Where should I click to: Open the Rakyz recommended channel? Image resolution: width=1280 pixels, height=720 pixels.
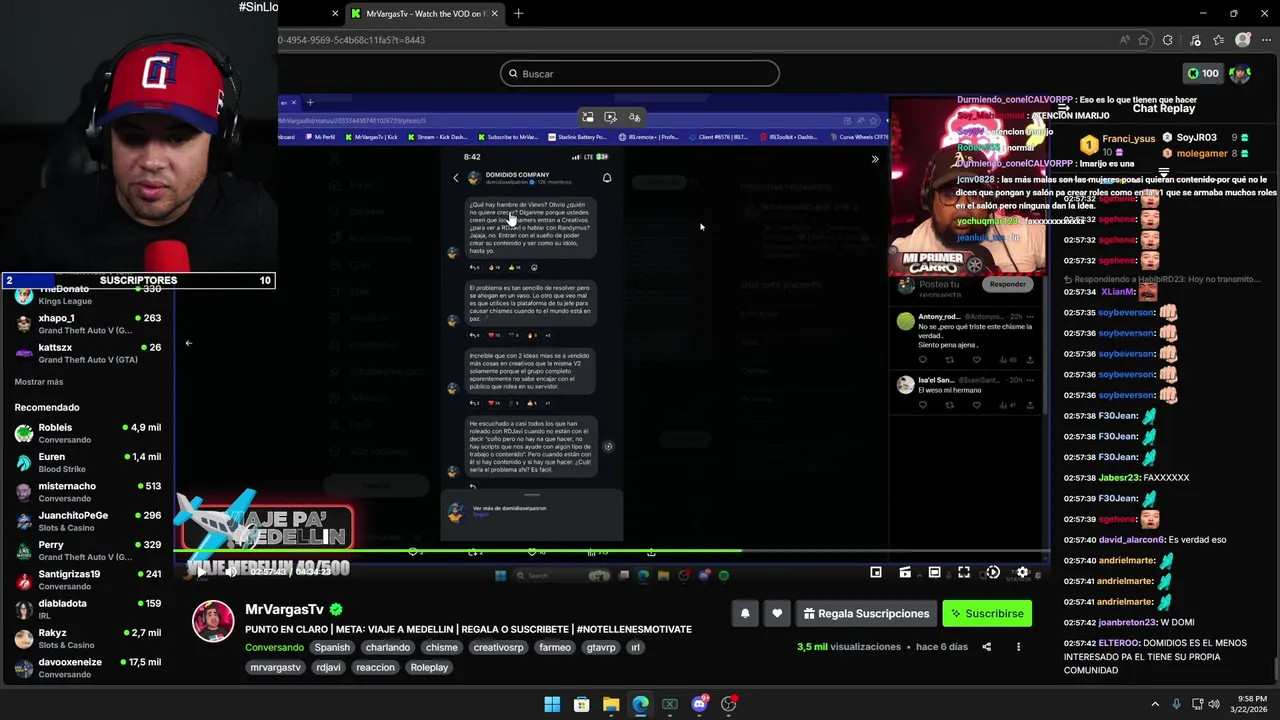pyautogui.click(x=88, y=638)
